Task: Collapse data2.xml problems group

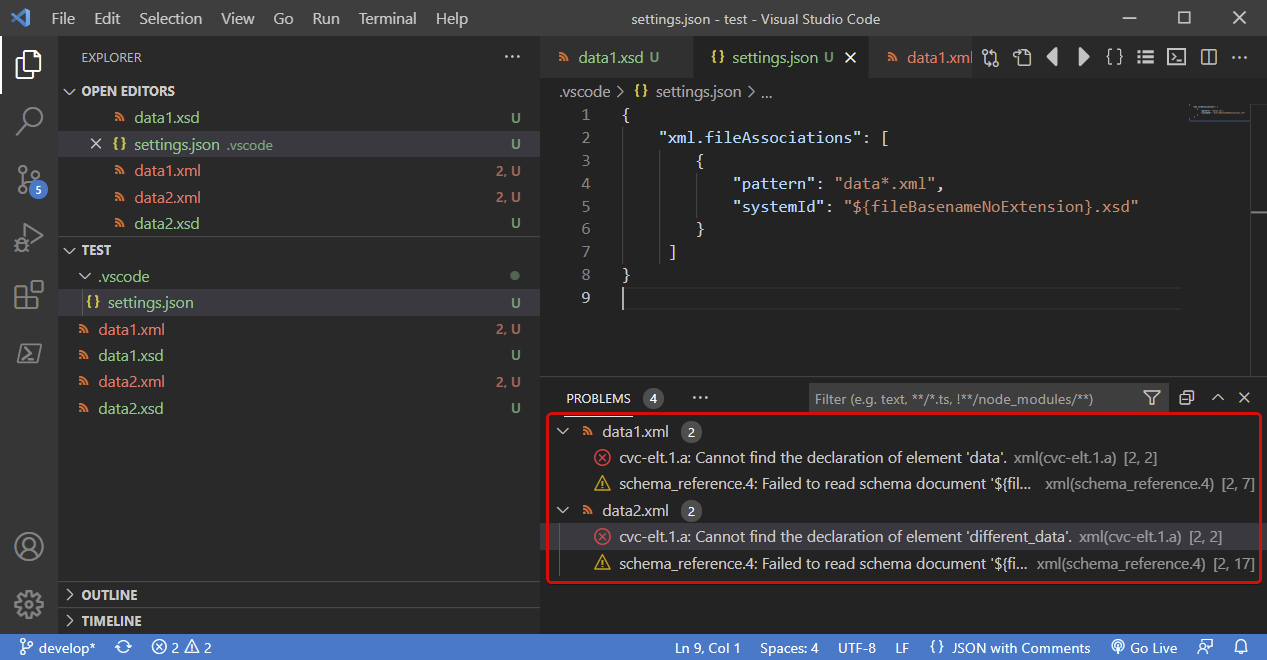Action: click(563, 511)
